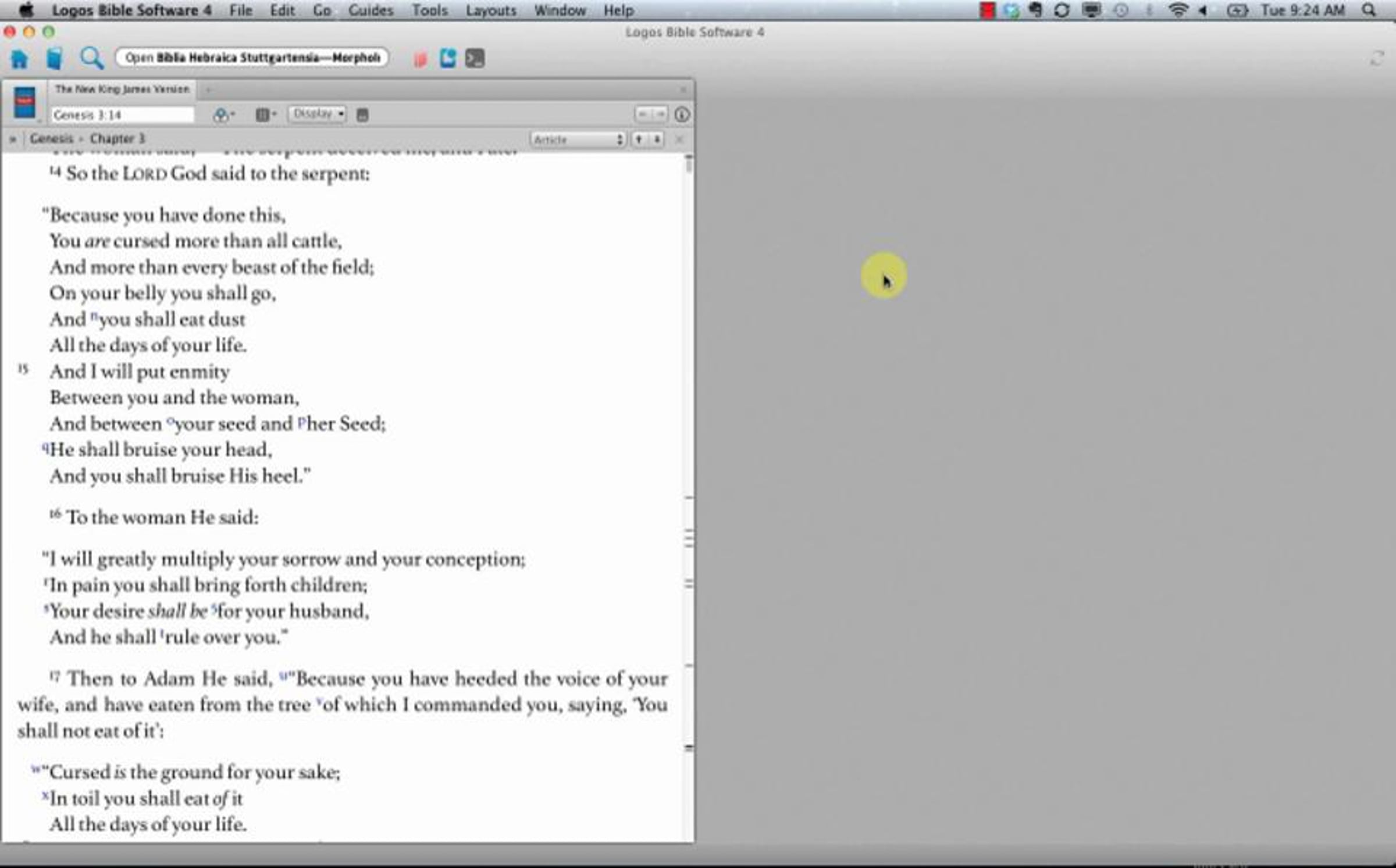Click the Genesis 3:14 reference box
Image resolution: width=1396 pixels, height=868 pixels.
click(122, 115)
